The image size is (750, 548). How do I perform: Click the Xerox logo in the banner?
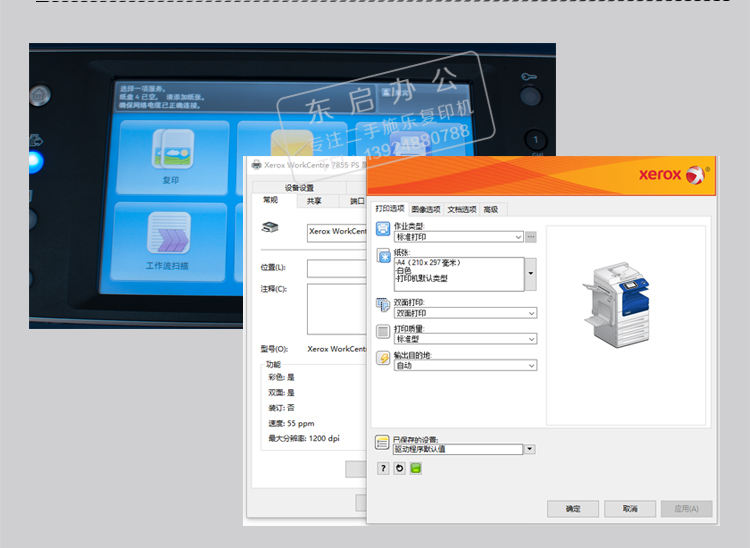tap(674, 175)
